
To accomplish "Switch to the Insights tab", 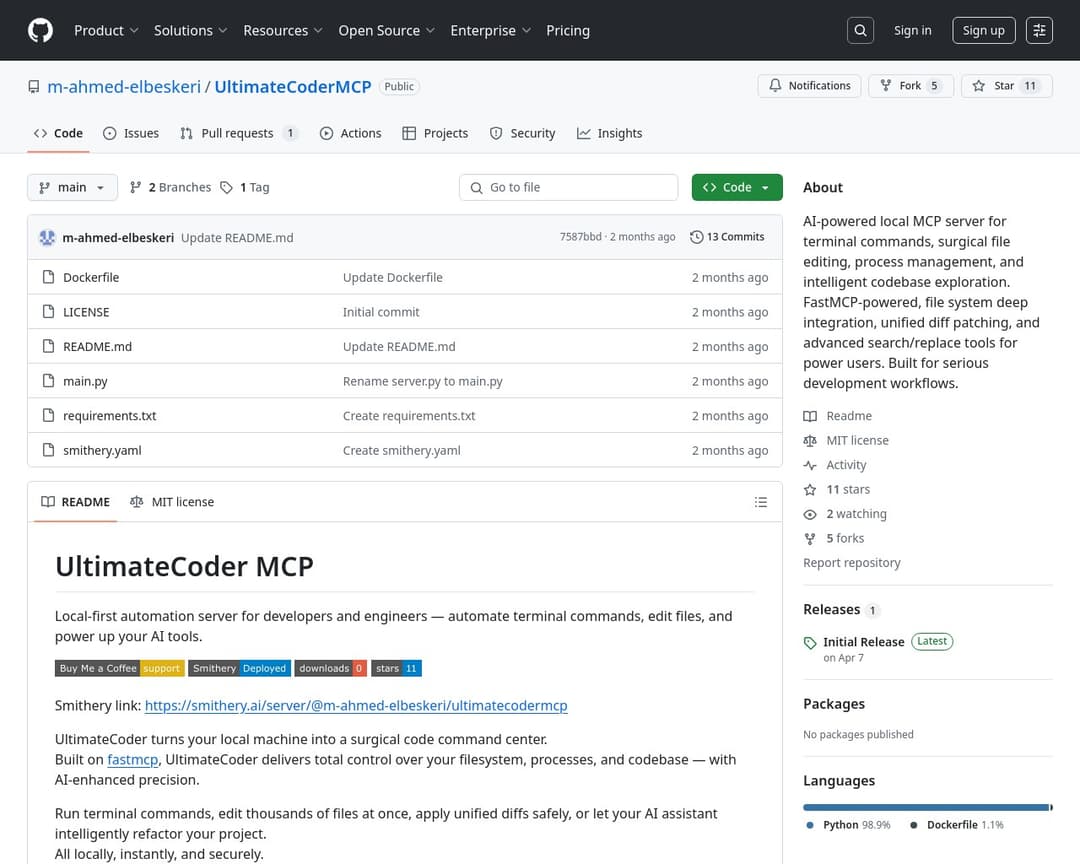I will pyautogui.click(x=610, y=134).
